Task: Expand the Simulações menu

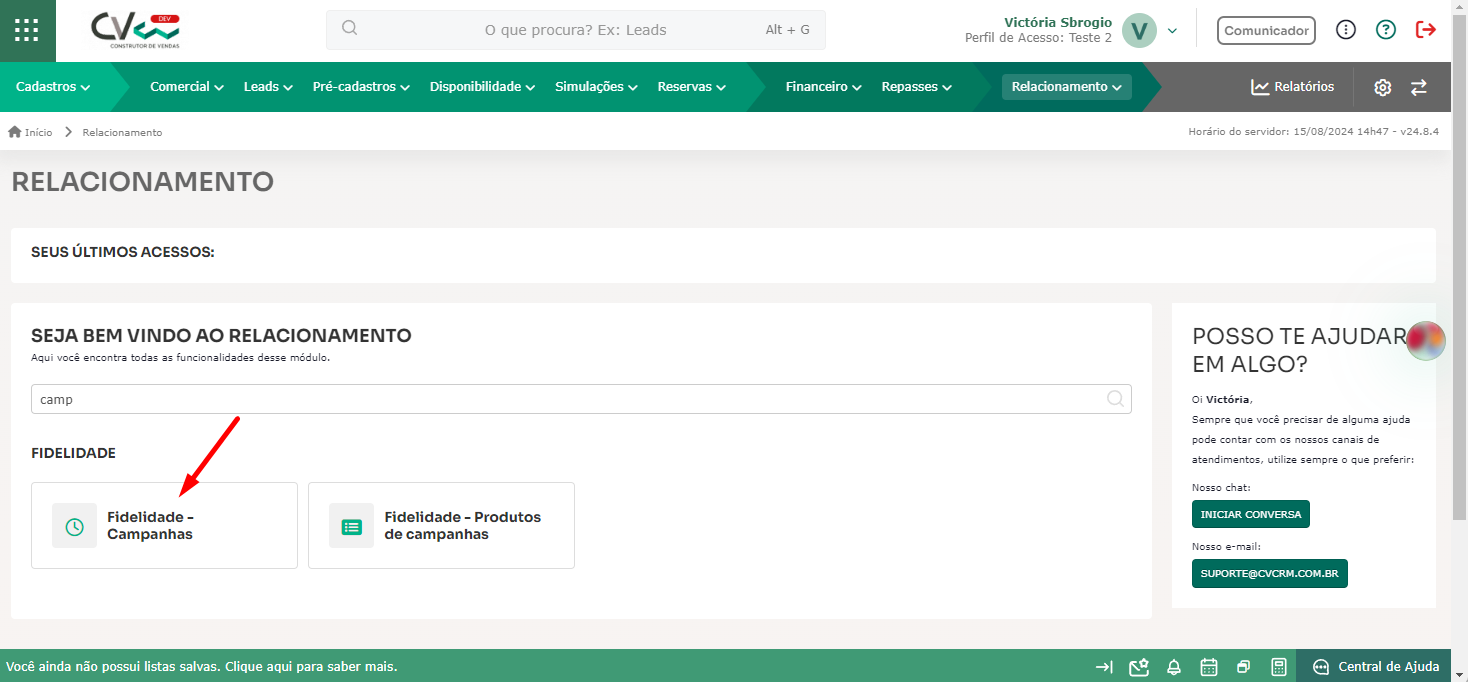Action: tap(596, 87)
